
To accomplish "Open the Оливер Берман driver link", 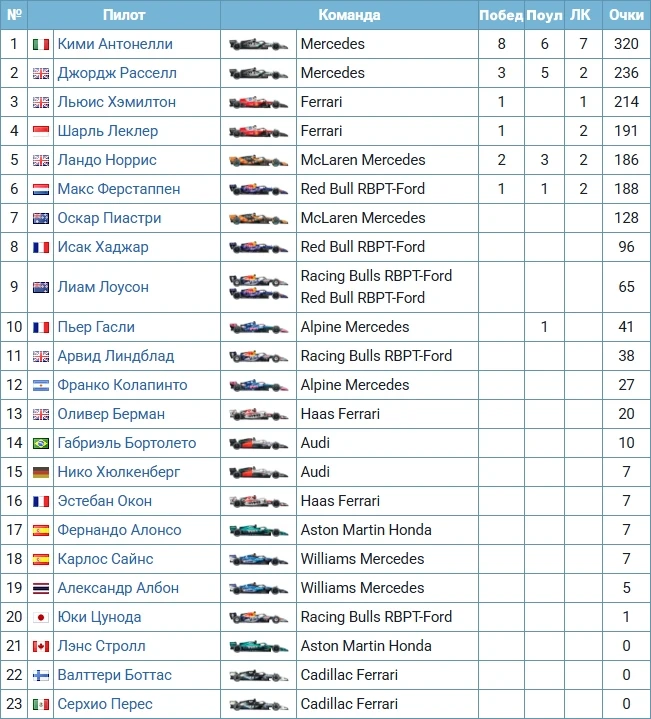I will 111,414.
